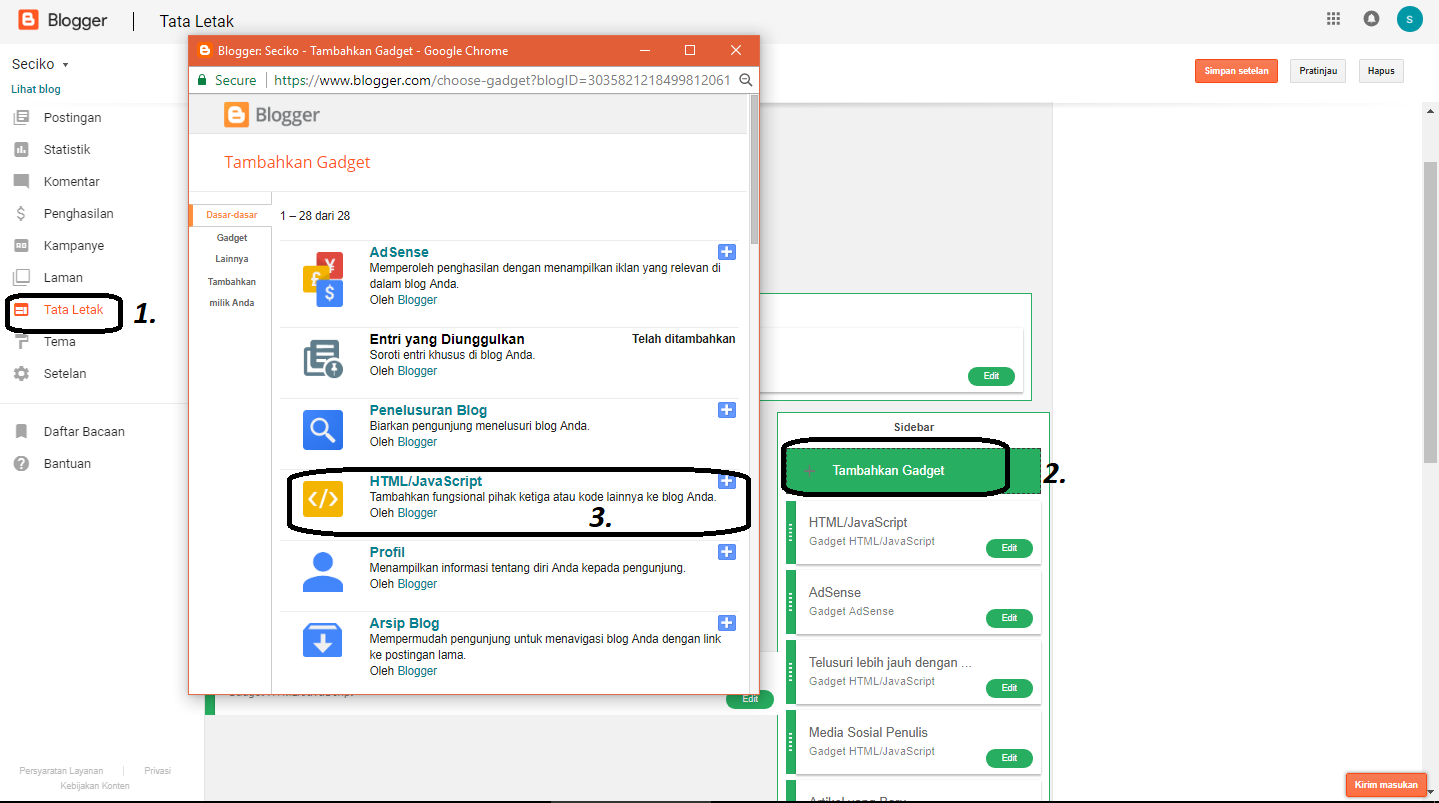Expand the Seciko blog selector dropdown
The image size is (1439, 803).
(x=41, y=64)
